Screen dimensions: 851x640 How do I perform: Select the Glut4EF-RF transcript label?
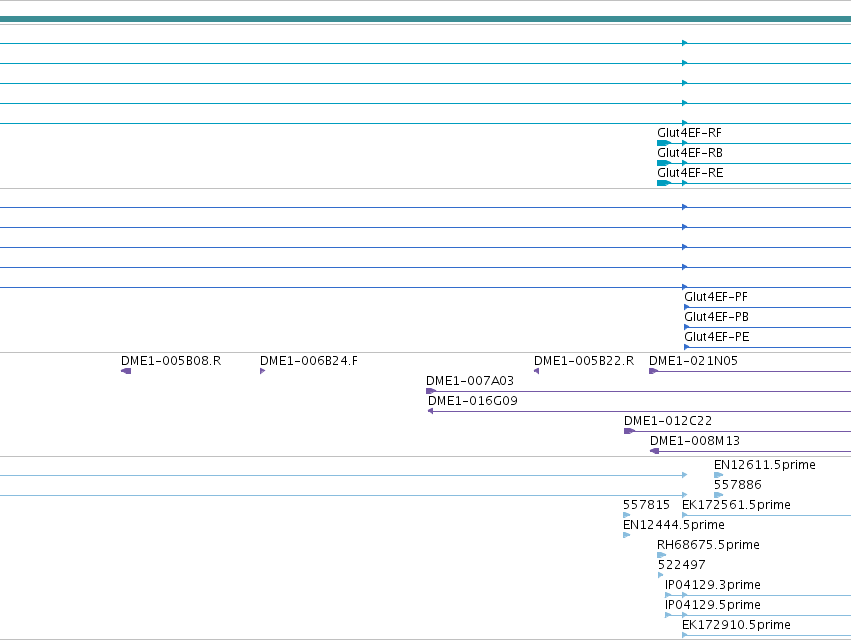click(689, 133)
